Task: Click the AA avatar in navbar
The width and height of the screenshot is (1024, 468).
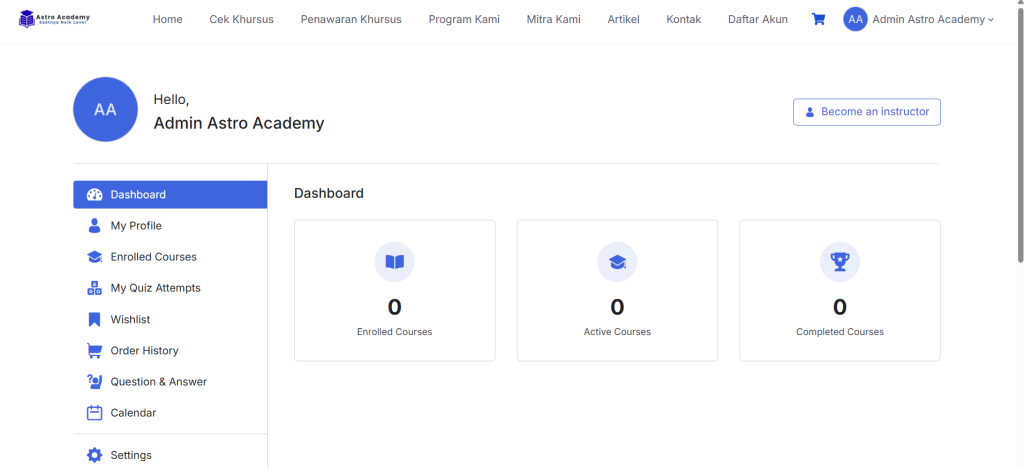Action: pos(855,19)
